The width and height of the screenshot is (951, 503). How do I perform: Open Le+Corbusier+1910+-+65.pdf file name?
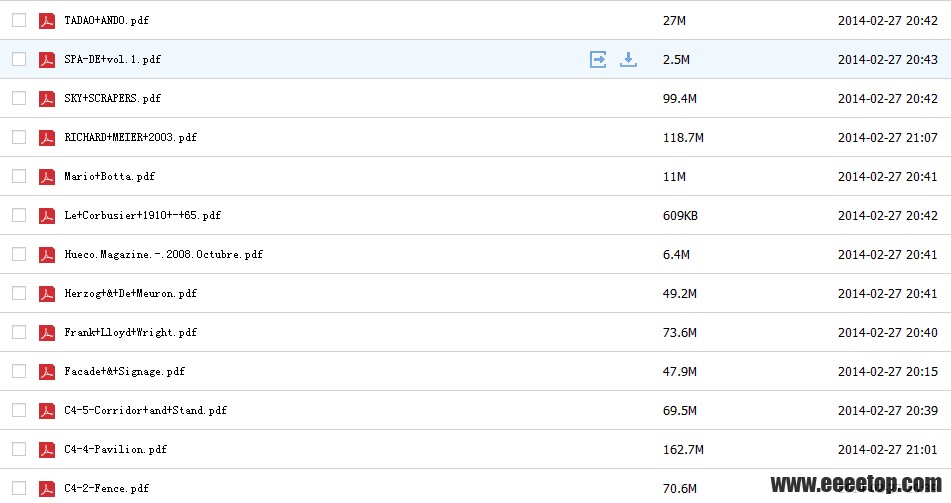pyautogui.click(x=143, y=215)
